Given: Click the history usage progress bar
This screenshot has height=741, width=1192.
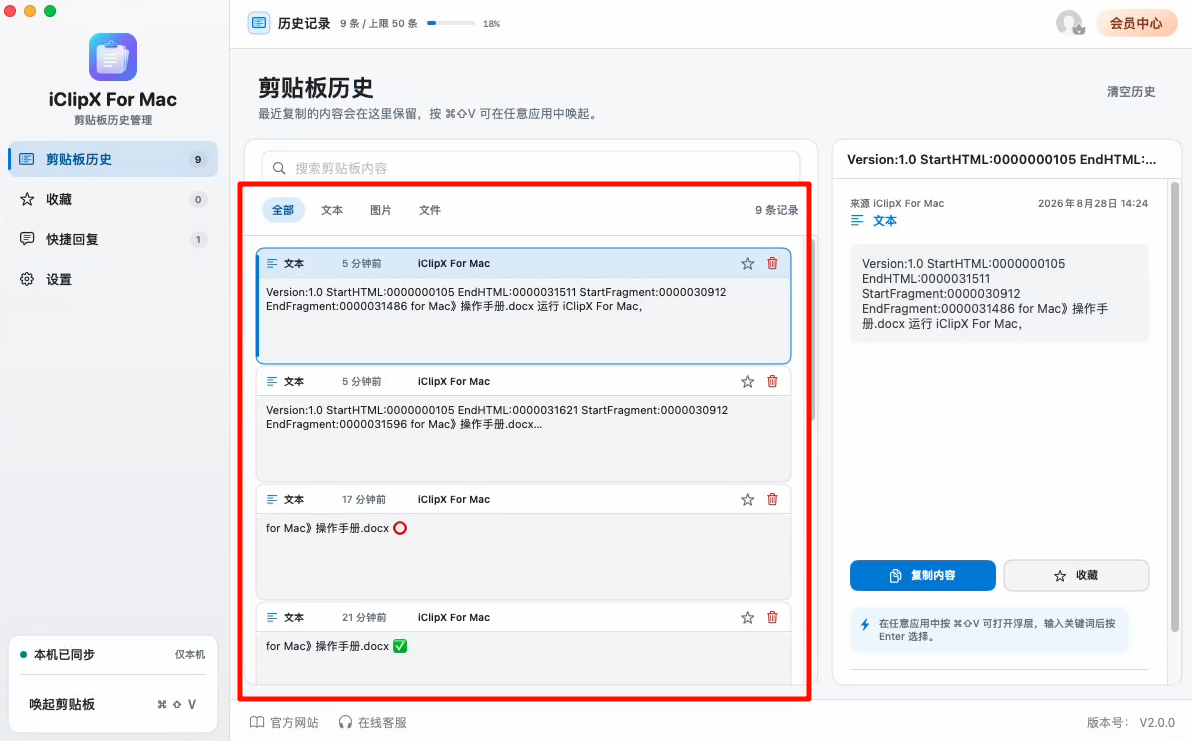Looking at the screenshot, I should click(451, 24).
